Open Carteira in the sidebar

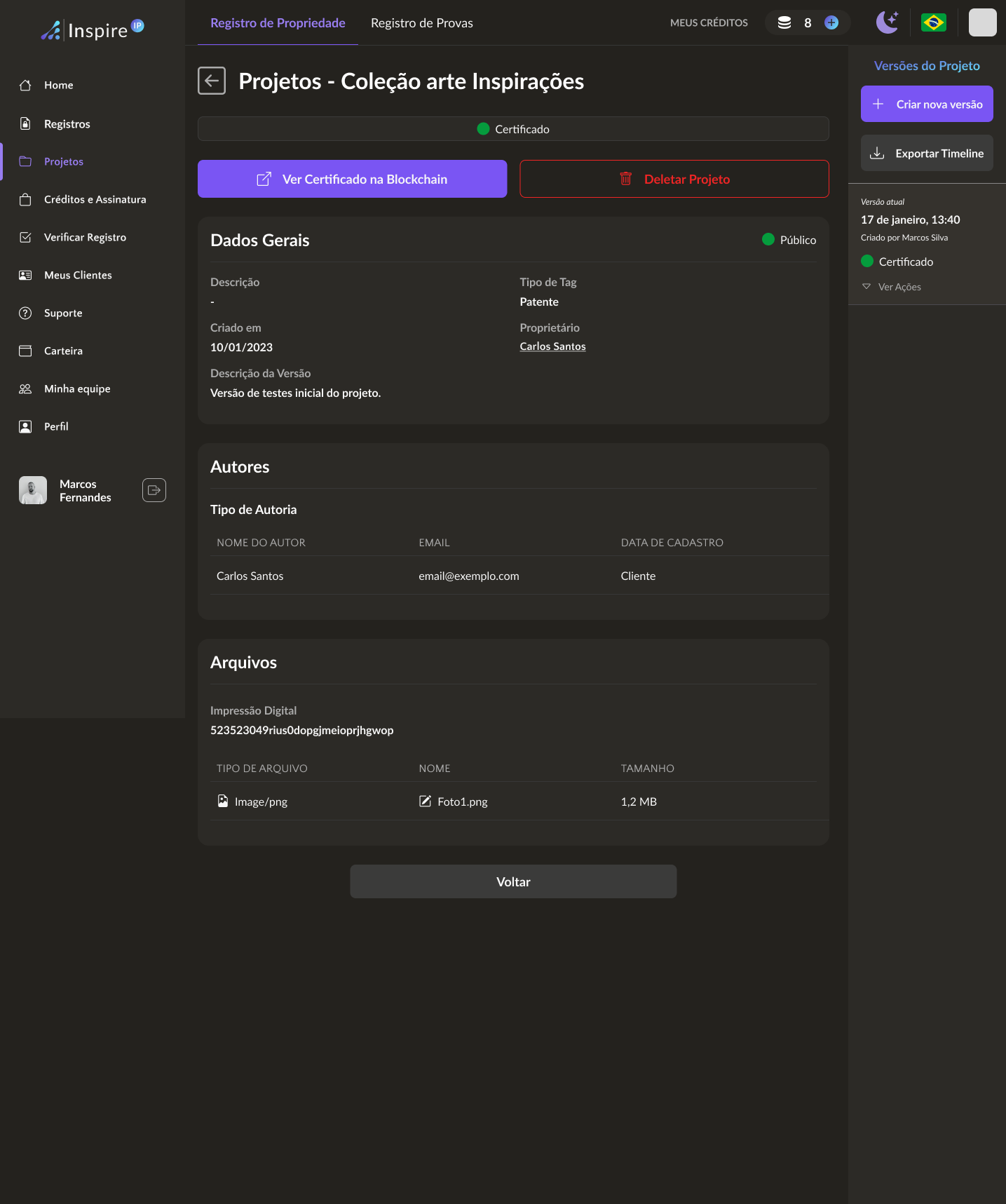[63, 351]
